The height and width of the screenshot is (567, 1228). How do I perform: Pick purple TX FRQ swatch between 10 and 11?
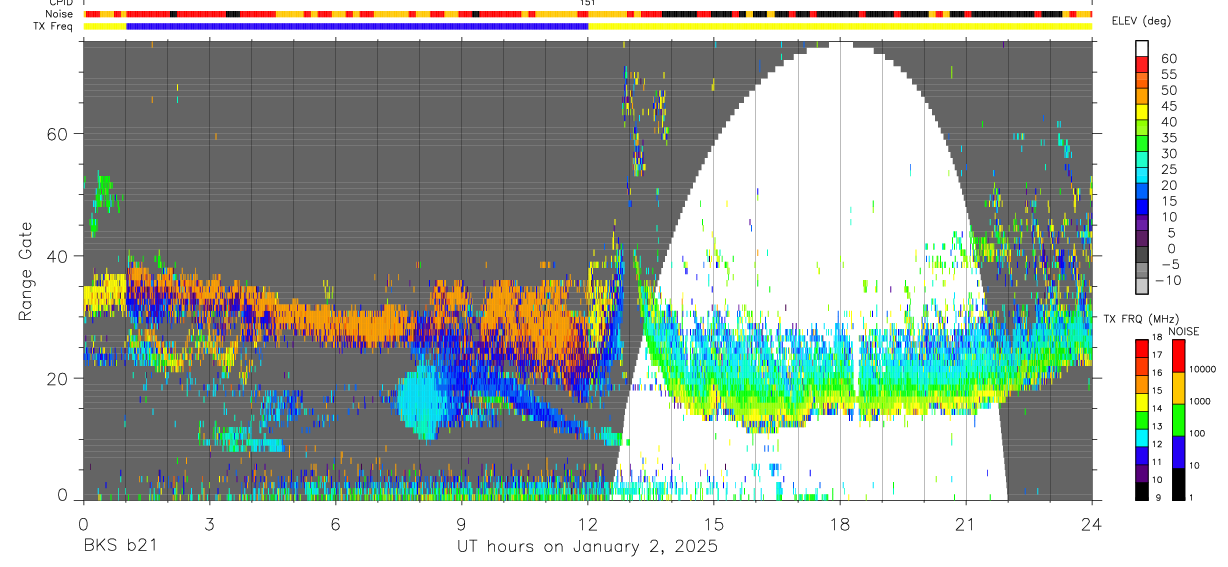1142,473
